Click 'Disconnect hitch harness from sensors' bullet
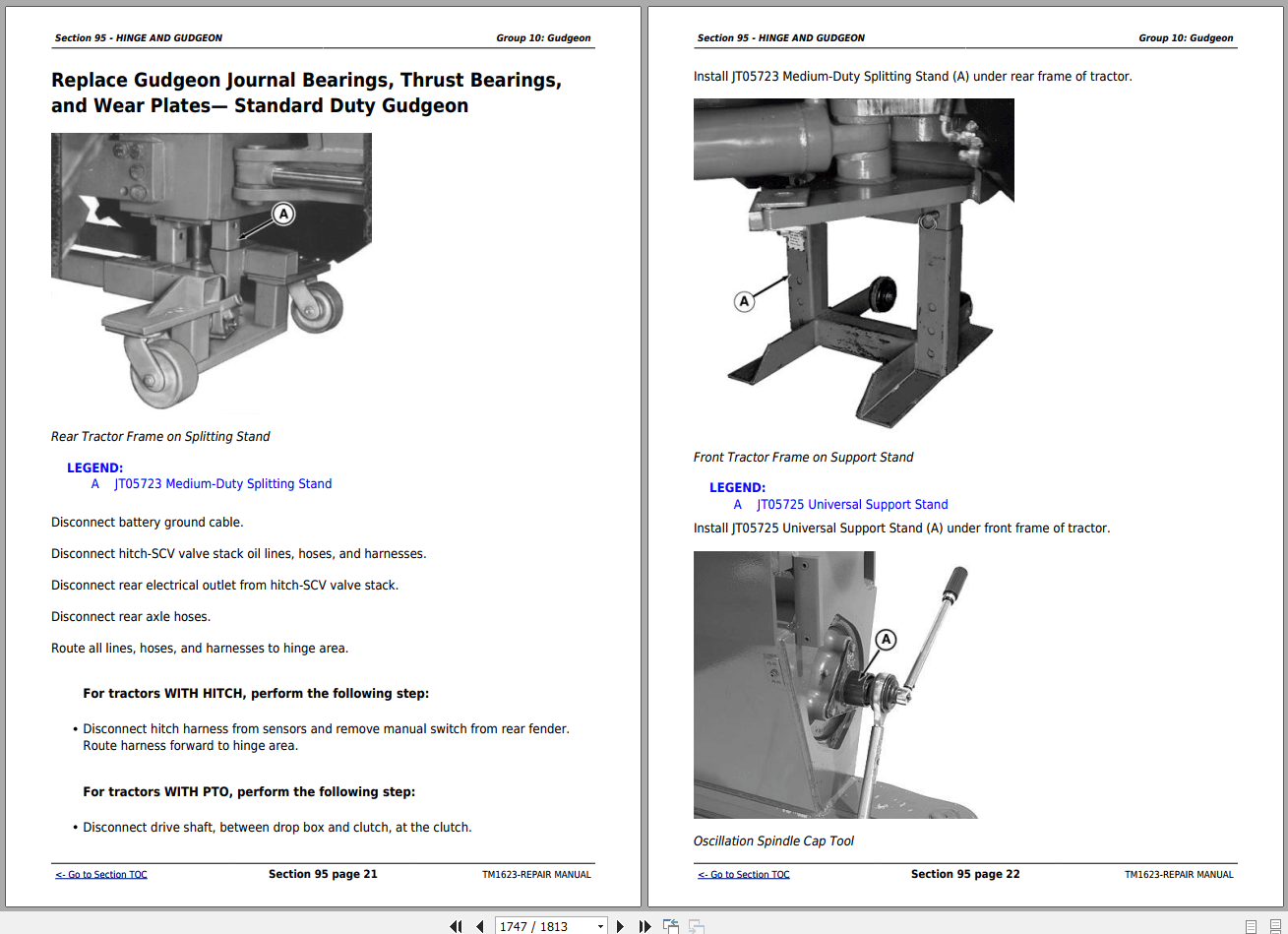This screenshot has height=934, width=1288. pos(326,737)
